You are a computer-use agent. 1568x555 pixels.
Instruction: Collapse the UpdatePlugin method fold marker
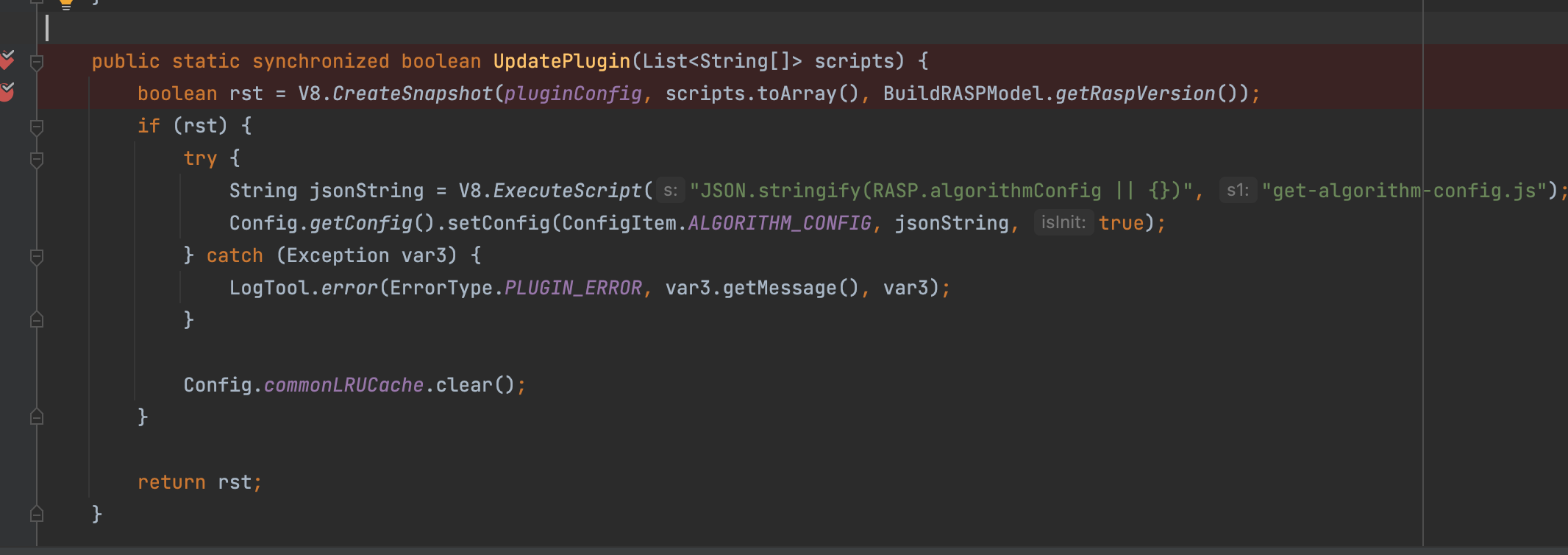37,63
